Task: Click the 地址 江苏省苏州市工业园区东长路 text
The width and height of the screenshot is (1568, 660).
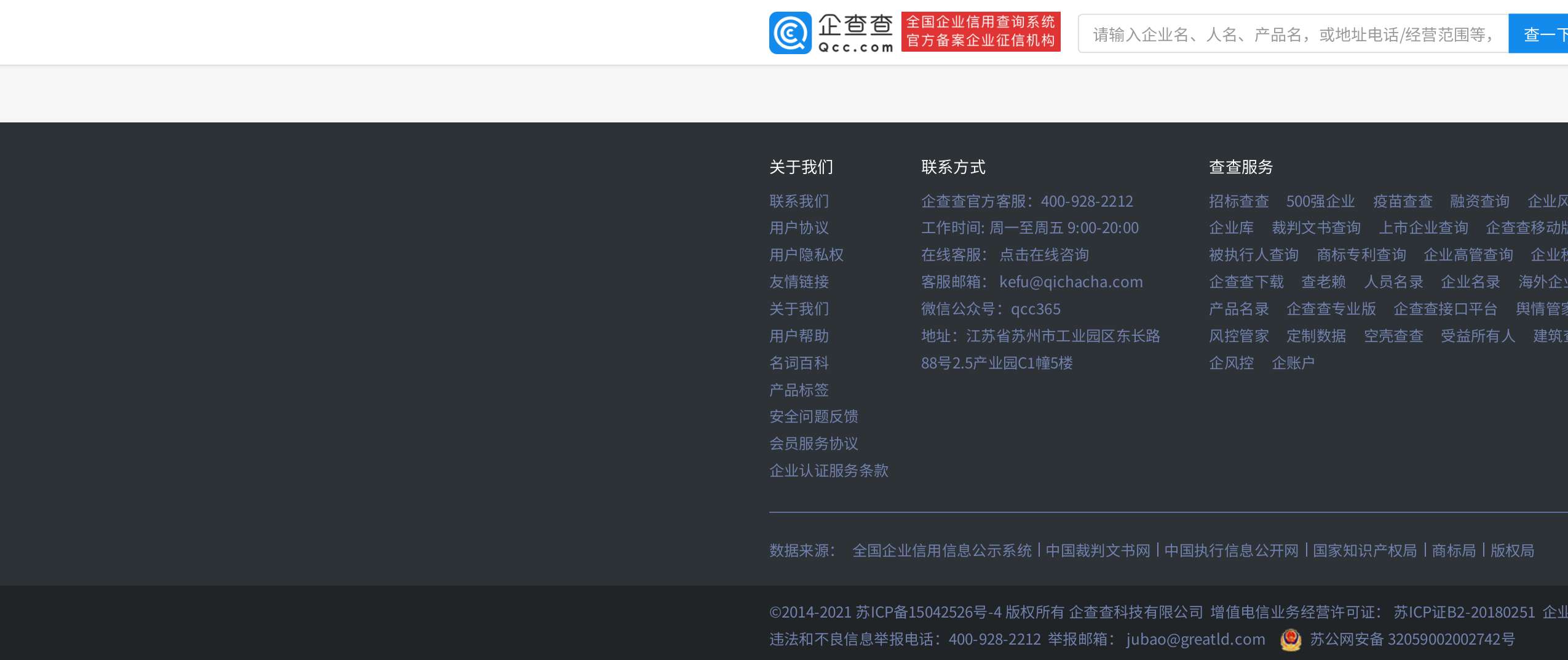Action: (1040, 336)
